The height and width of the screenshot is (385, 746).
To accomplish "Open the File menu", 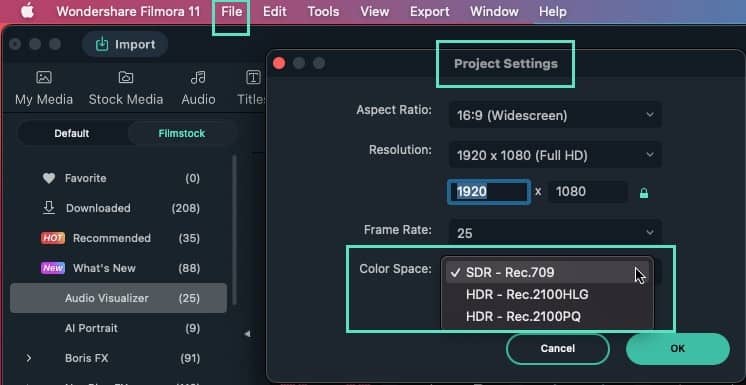I will pyautogui.click(x=232, y=11).
